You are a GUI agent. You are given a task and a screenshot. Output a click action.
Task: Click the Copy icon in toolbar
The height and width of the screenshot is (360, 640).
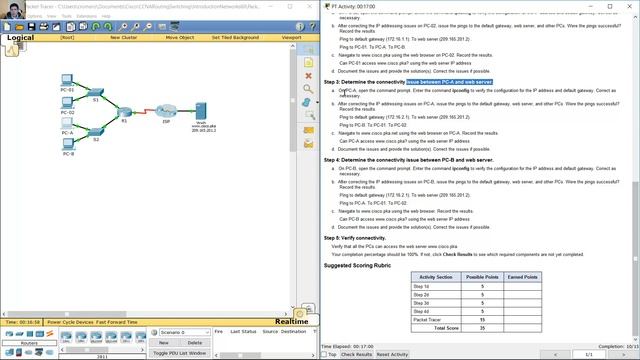tap(71, 27)
